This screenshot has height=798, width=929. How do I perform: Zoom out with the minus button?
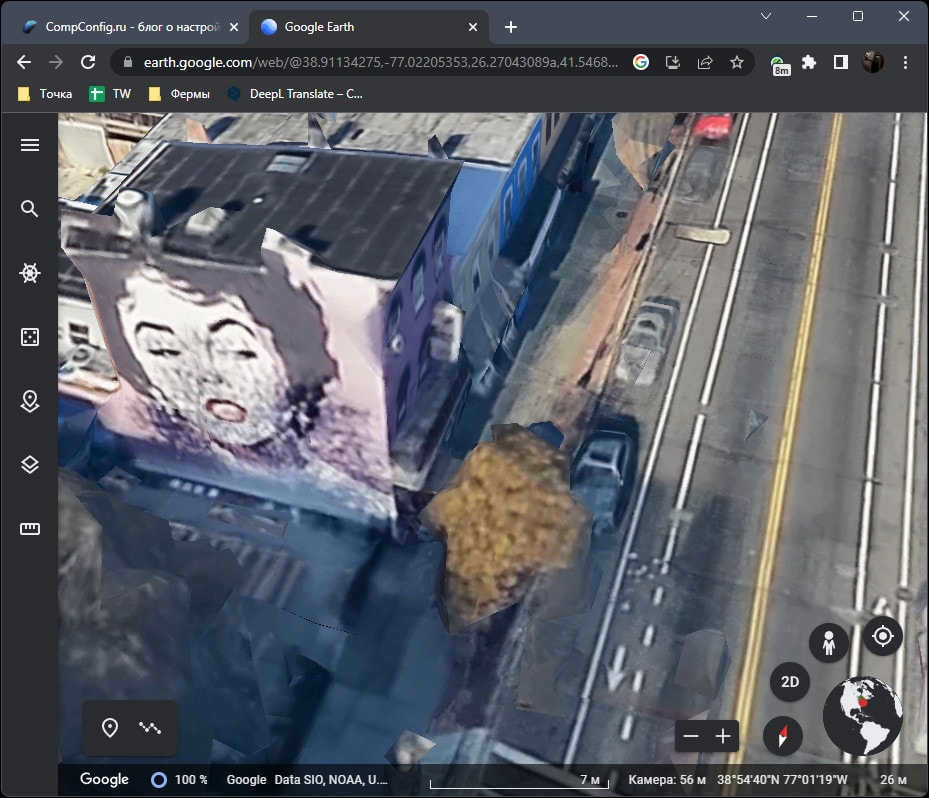coord(691,736)
